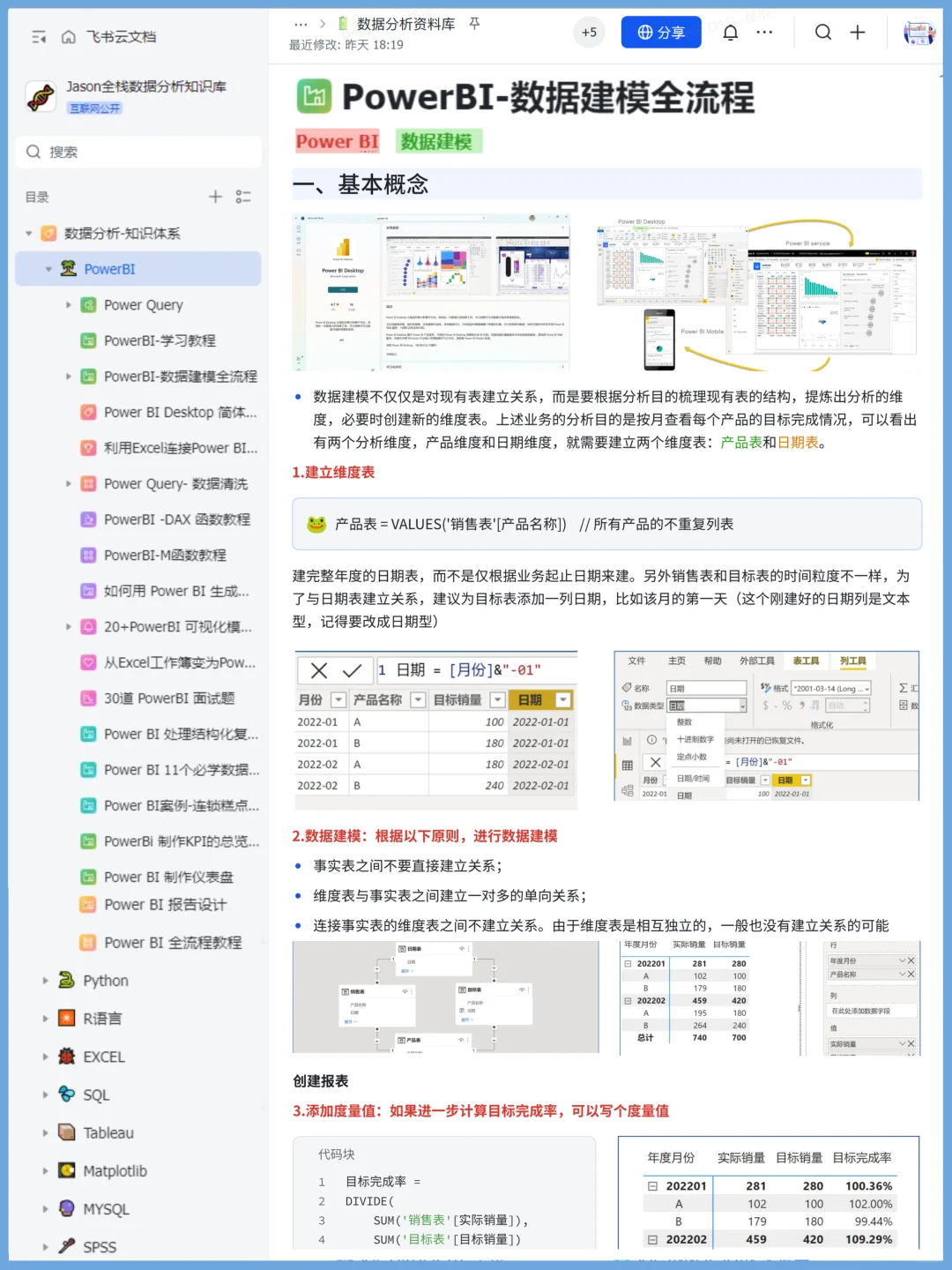
Task: Open the user avatar menu
Action: tap(919, 34)
